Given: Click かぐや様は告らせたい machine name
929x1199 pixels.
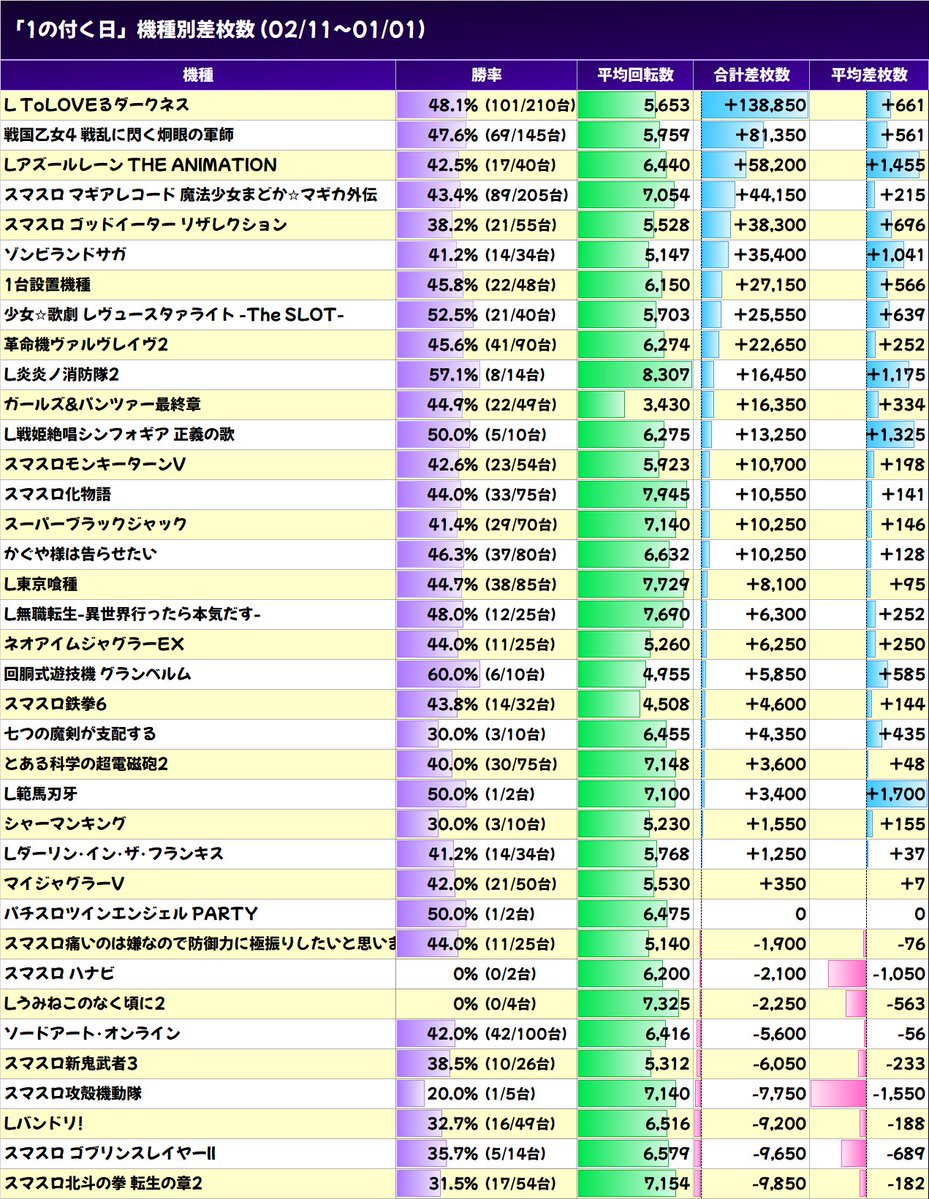Looking at the screenshot, I should click(x=80, y=554).
